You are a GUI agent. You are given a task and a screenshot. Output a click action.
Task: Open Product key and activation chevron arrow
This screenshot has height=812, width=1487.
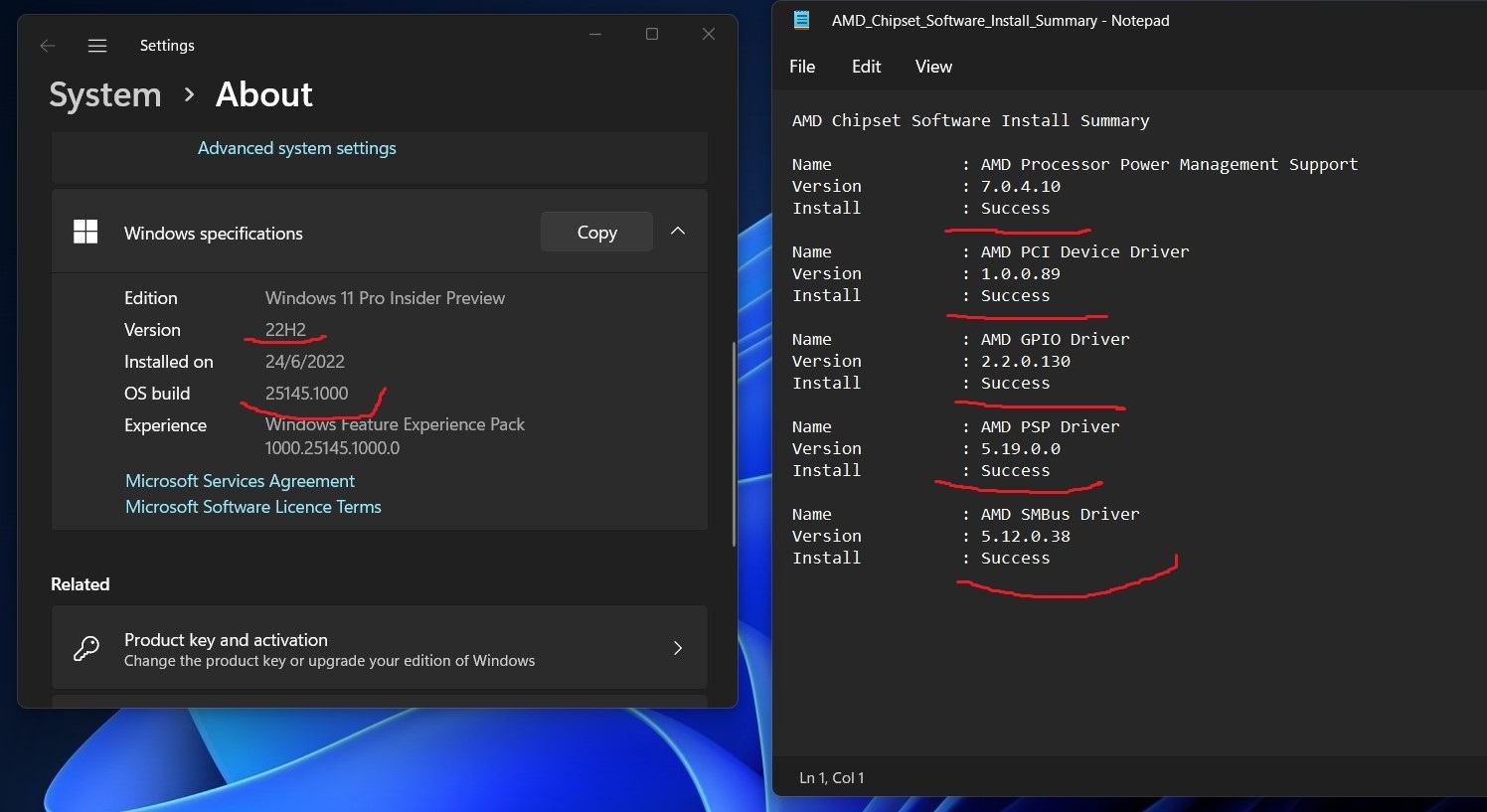point(678,648)
